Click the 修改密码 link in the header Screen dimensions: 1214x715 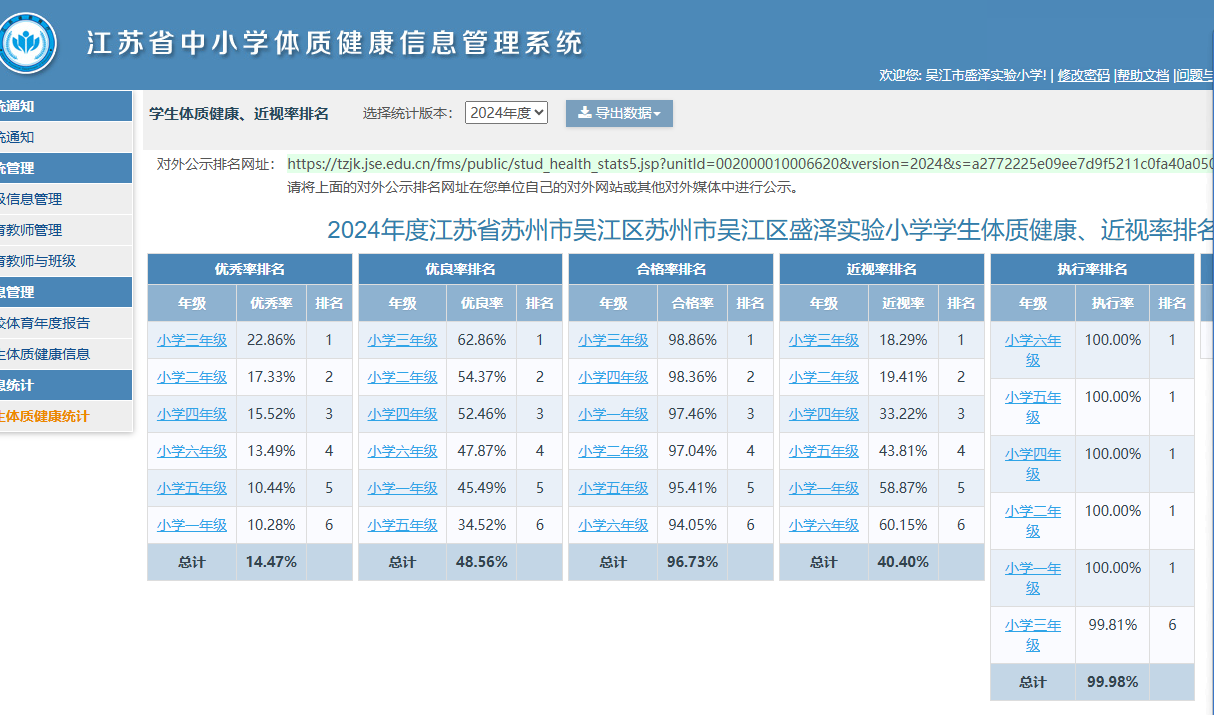pyautogui.click(x=1083, y=75)
